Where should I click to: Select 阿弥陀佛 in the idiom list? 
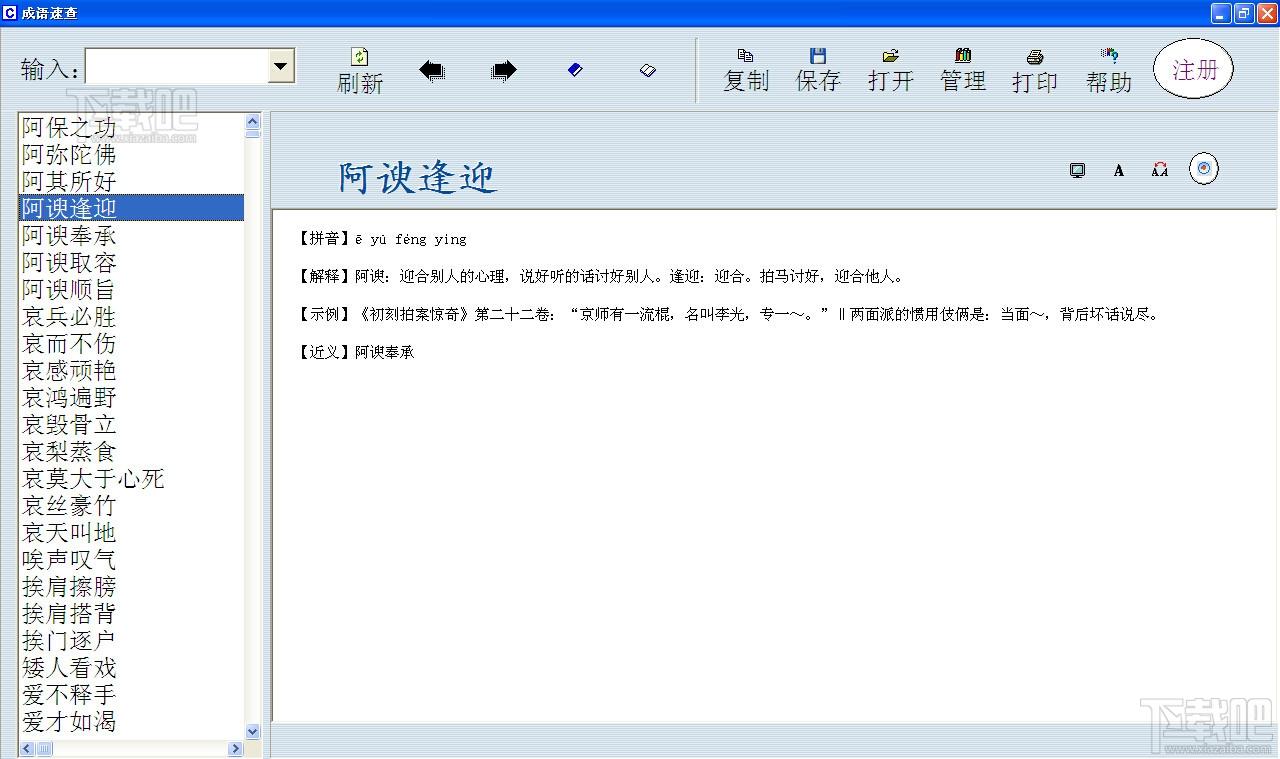131,154
